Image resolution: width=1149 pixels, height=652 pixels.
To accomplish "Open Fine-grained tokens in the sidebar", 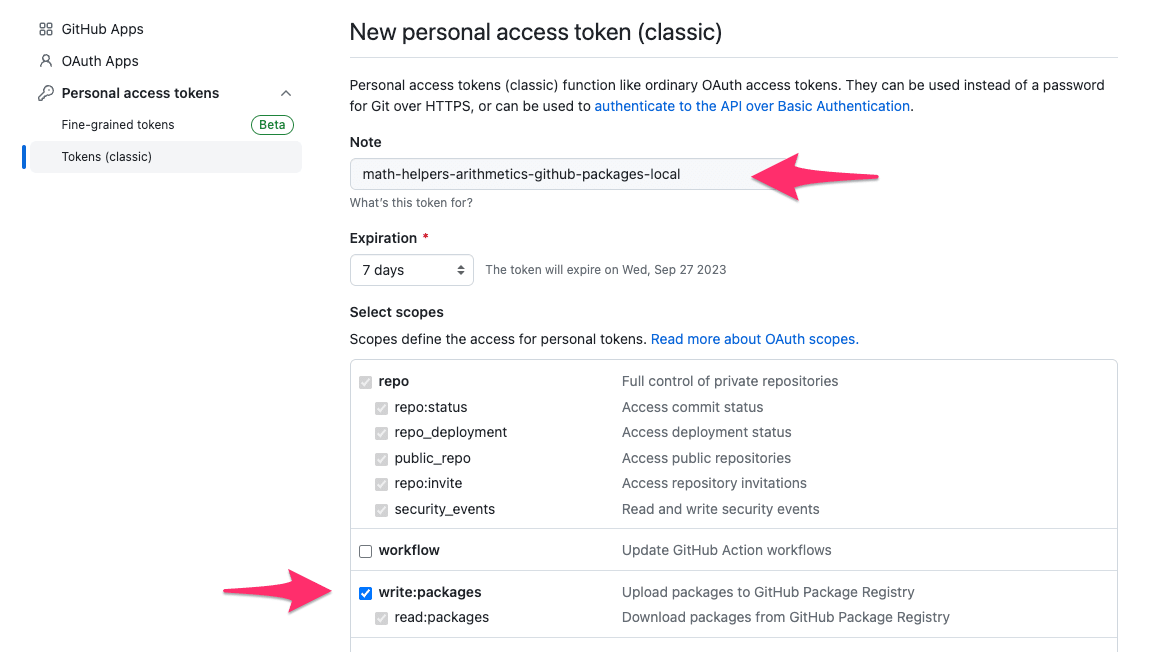I will 118,125.
